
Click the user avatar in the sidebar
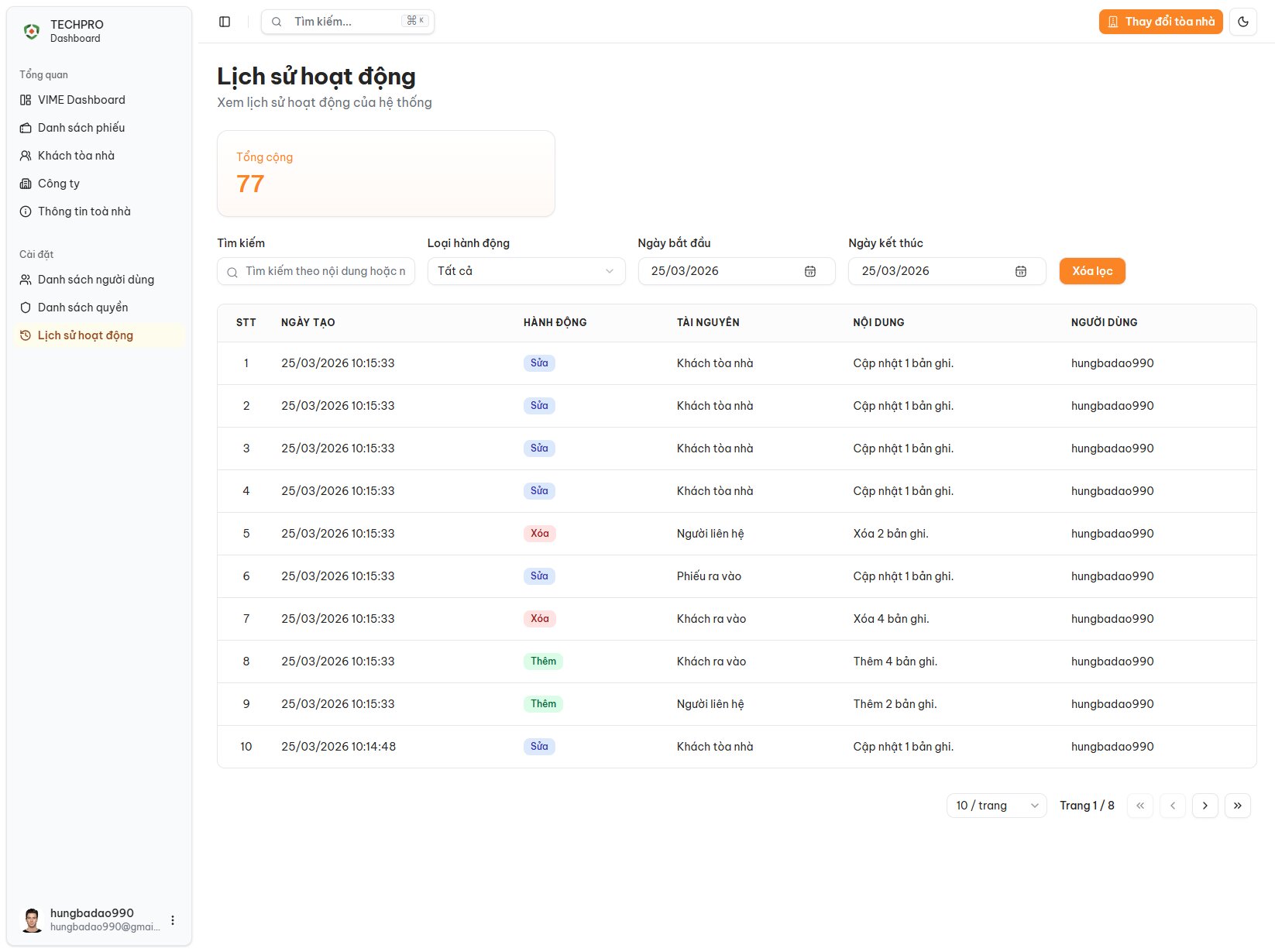32,919
